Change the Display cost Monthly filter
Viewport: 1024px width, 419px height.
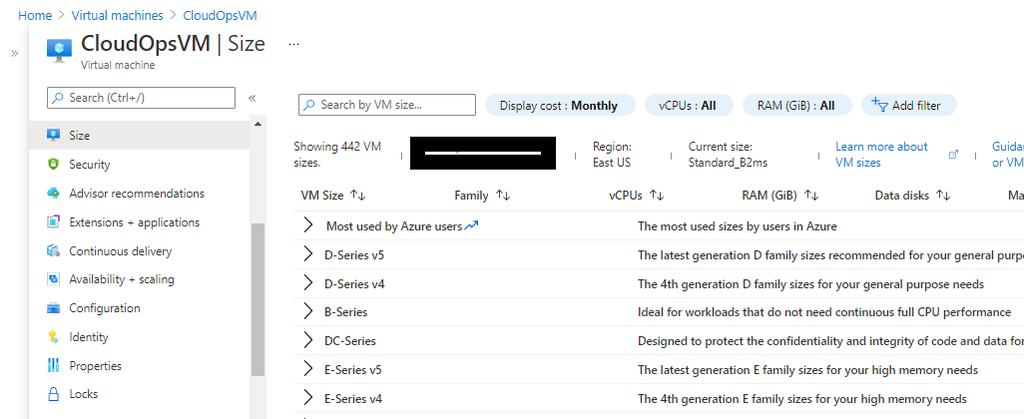[560, 105]
